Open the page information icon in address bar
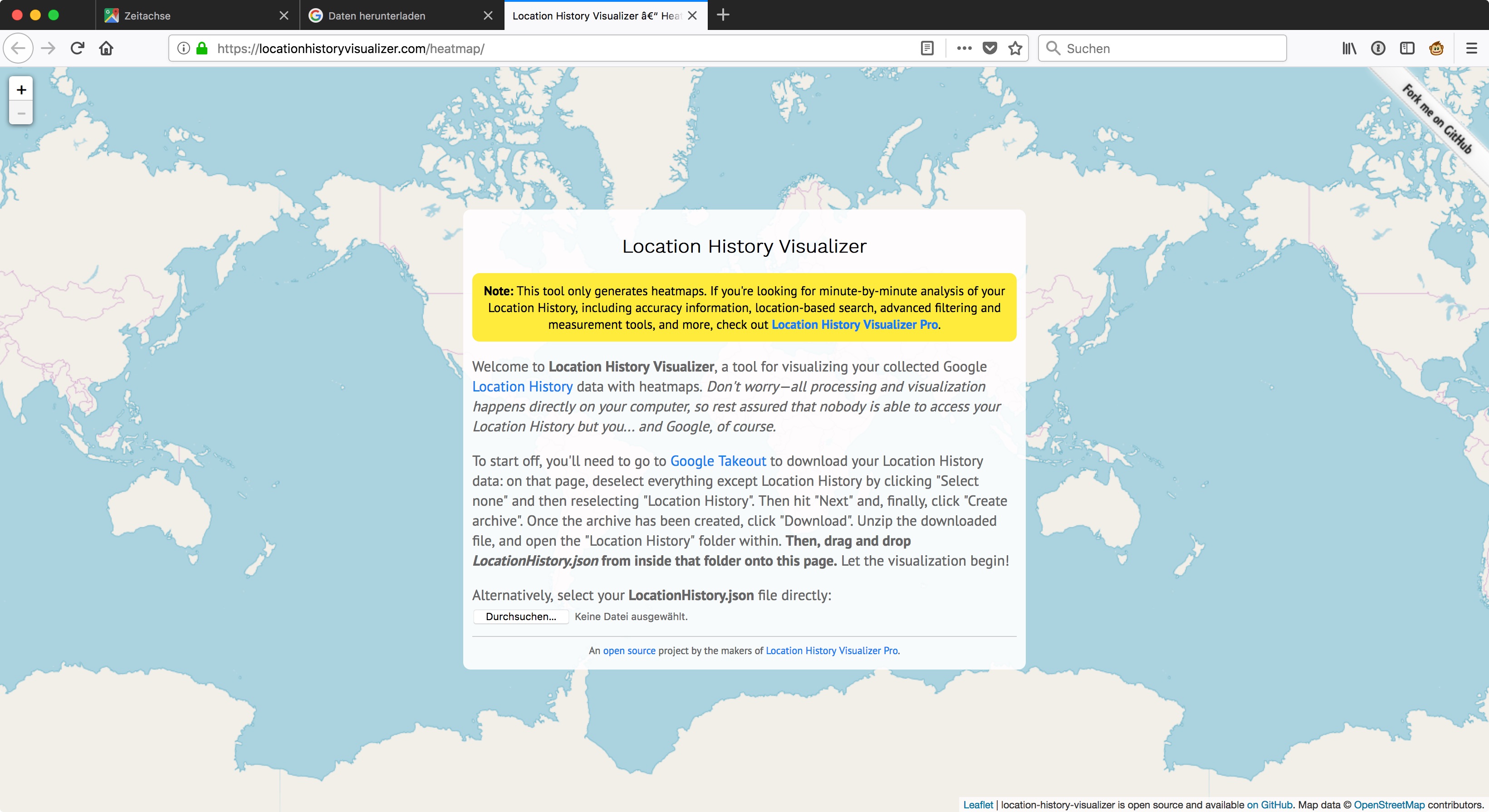Screen dimensions: 1489x812 184,48
